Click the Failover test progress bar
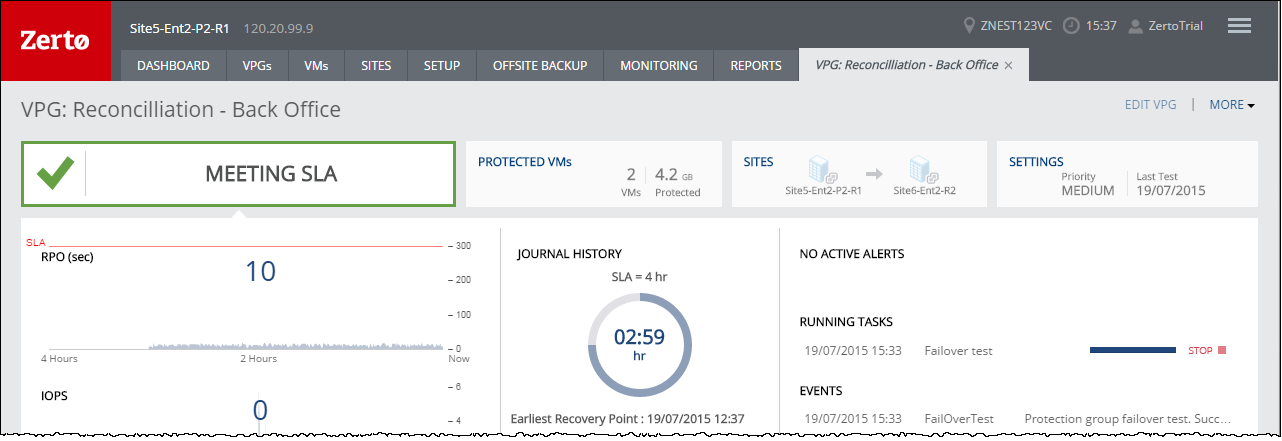The height and width of the screenshot is (441, 1282). click(1133, 350)
